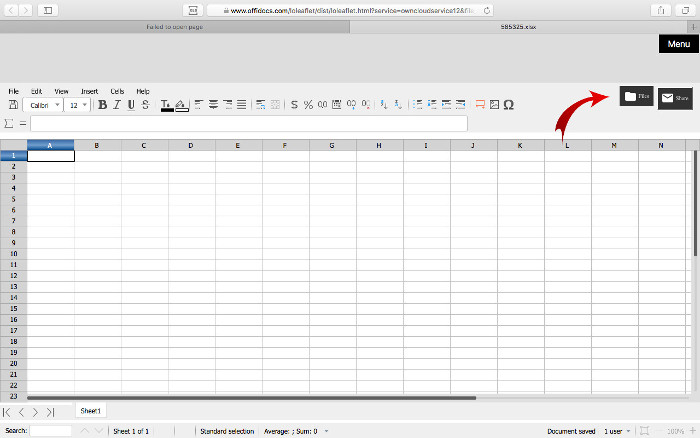Format cell as currency
Screen dimensions: 700x438
coord(294,105)
